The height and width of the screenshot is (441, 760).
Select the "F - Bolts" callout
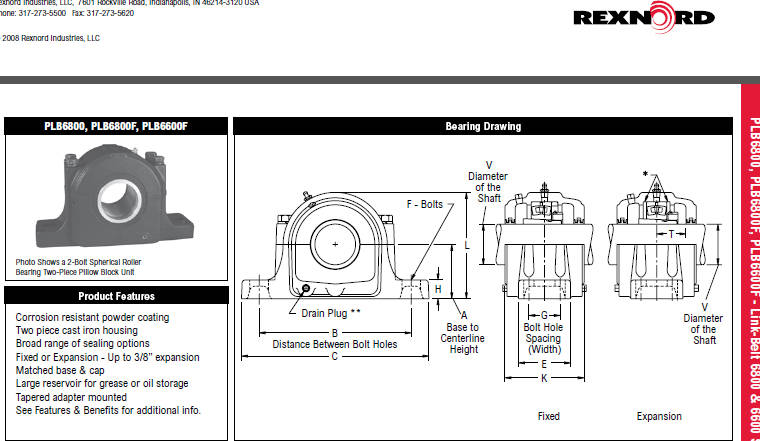424,204
